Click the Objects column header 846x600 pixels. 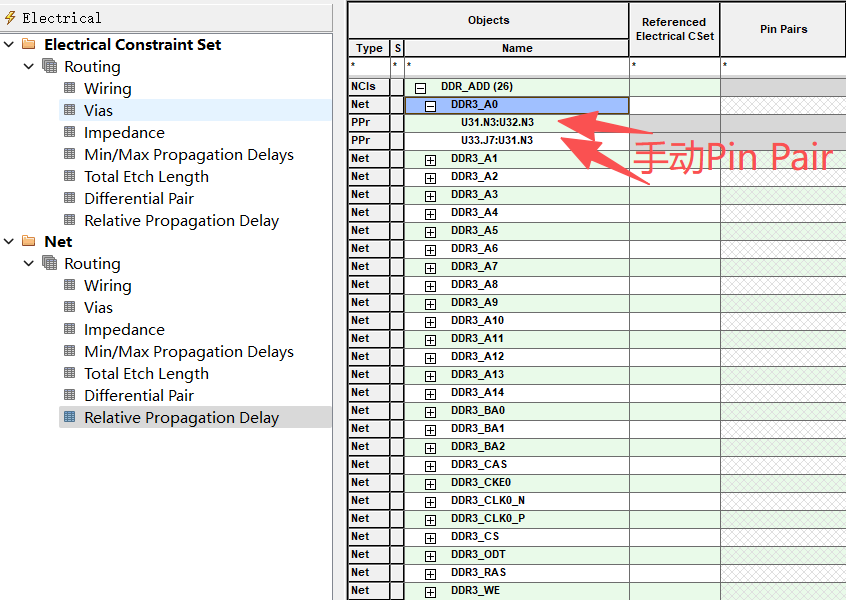pyautogui.click(x=488, y=21)
